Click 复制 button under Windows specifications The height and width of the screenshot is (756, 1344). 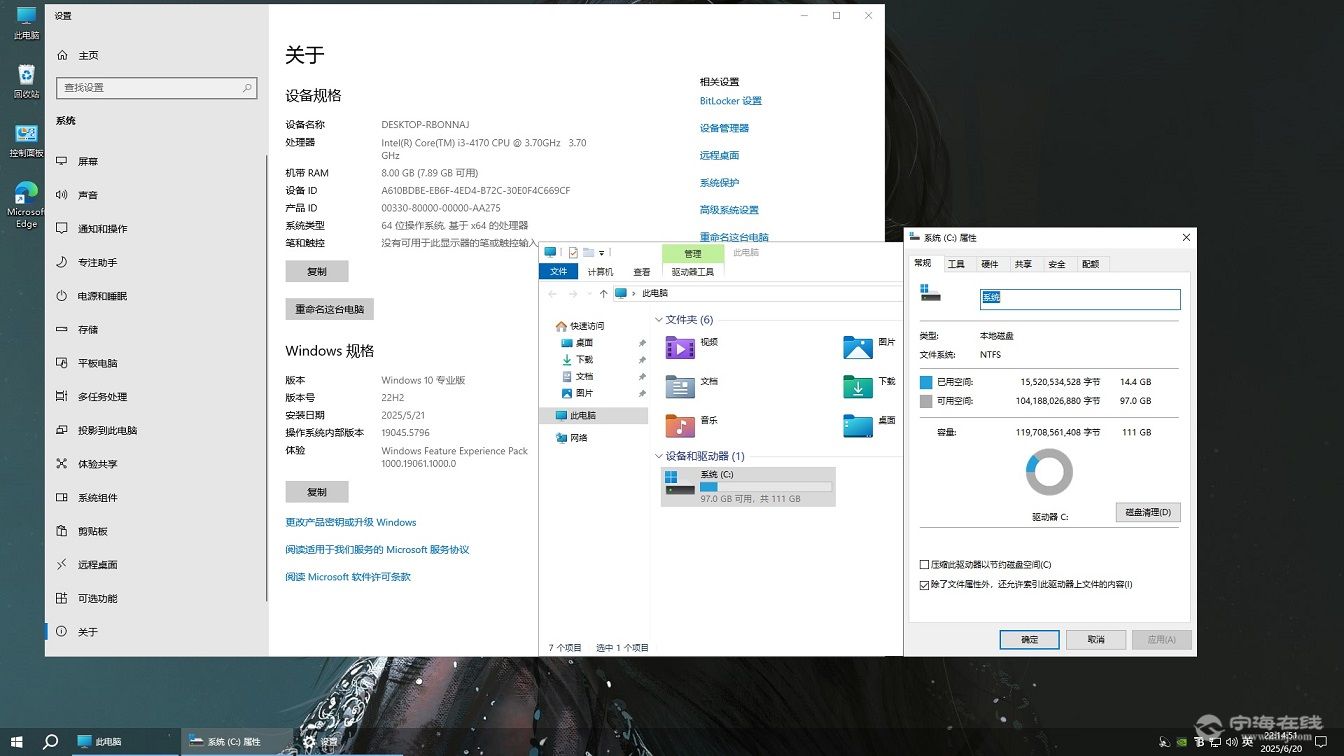(x=317, y=491)
